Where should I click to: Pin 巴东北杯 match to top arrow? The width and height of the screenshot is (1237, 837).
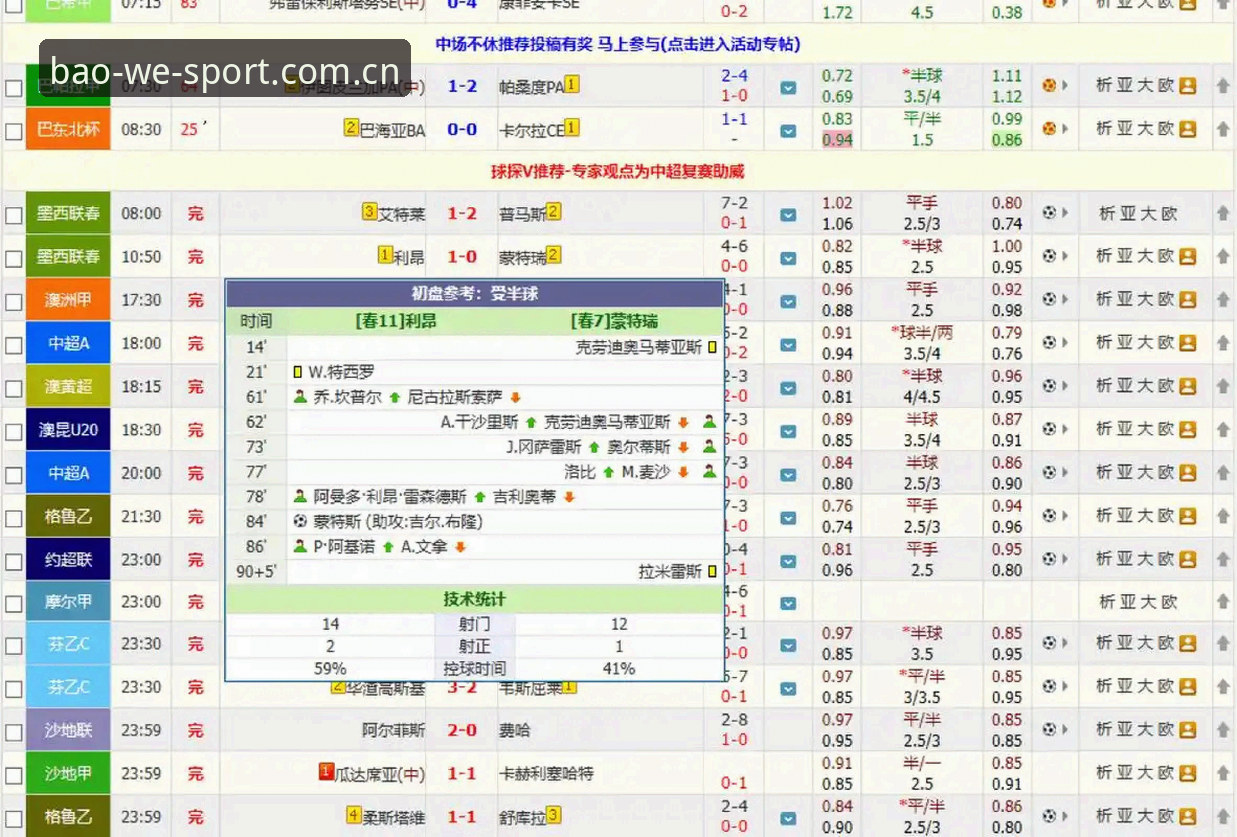pyautogui.click(x=1222, y=129)
